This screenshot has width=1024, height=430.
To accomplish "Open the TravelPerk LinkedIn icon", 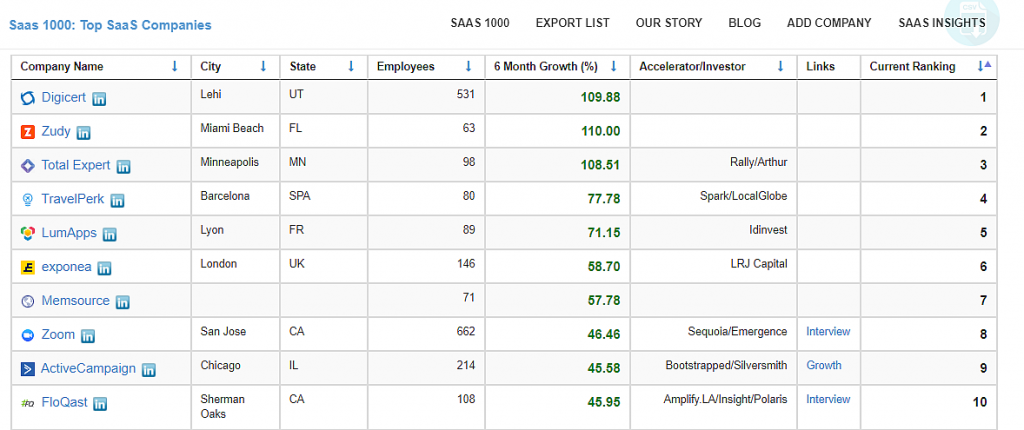I will click(x=117, y=201).
